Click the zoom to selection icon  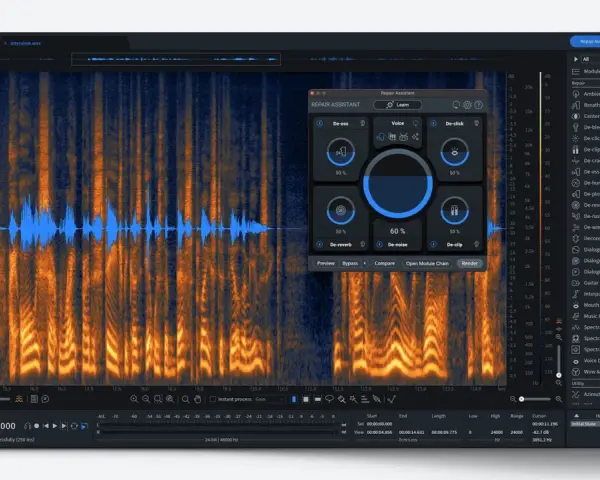coord(158,399)
